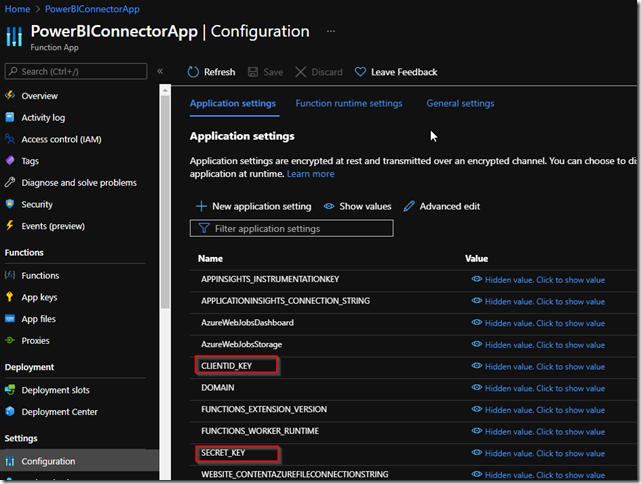Click the Leave Feedback heart icon
Screen dimensions: 641x484
pyautogui.click(x=360, y=72)
